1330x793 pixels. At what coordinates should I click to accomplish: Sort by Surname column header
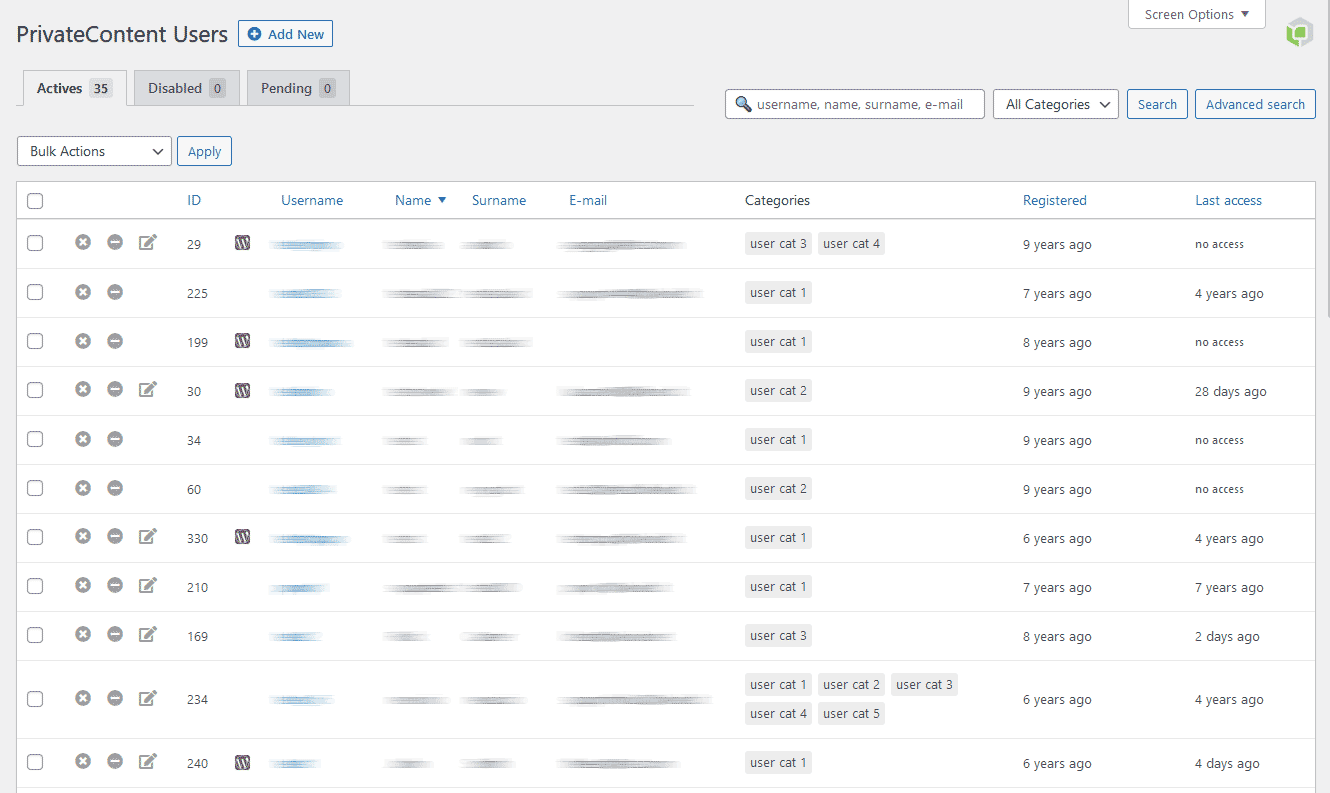tap(499, 200)
